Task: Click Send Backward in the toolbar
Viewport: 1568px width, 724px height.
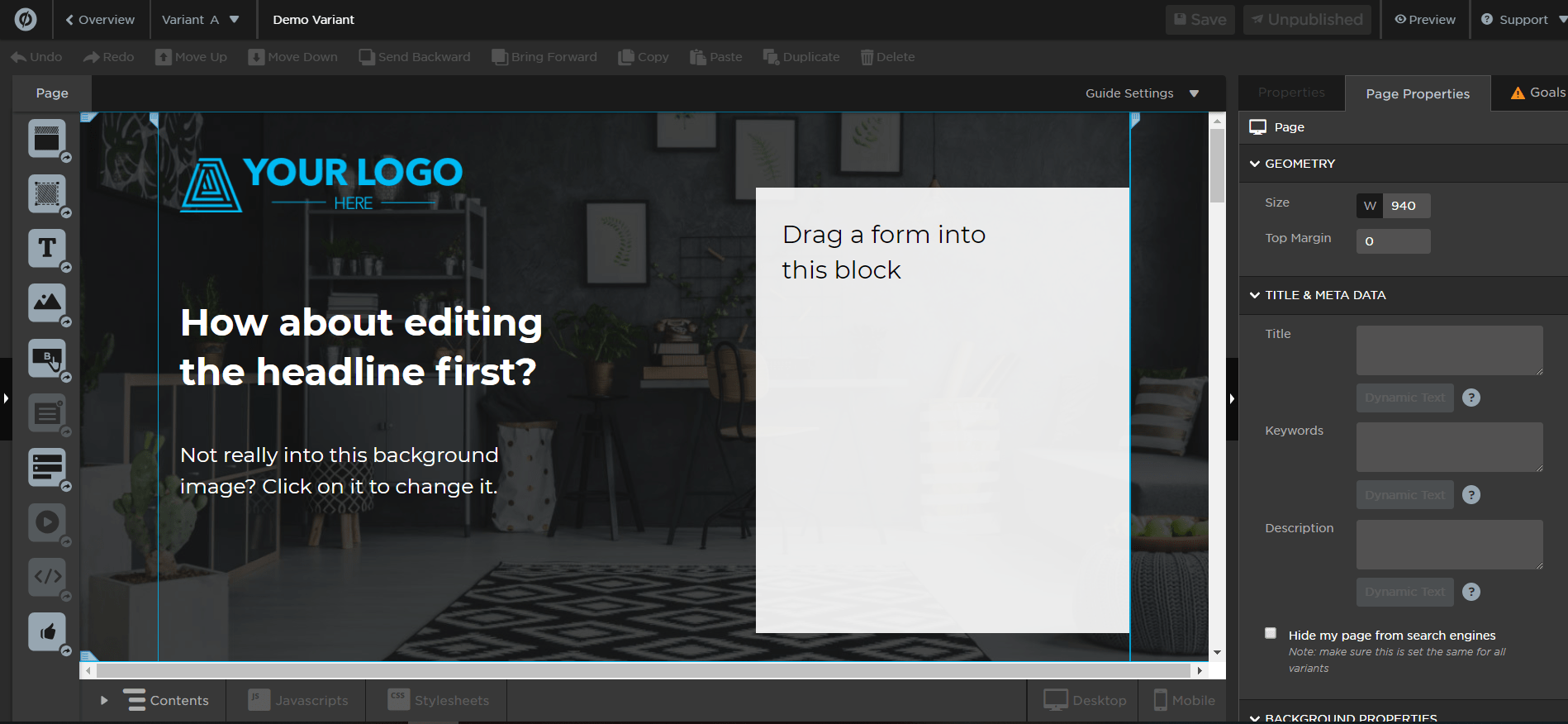Action: [x=415, y=57]
